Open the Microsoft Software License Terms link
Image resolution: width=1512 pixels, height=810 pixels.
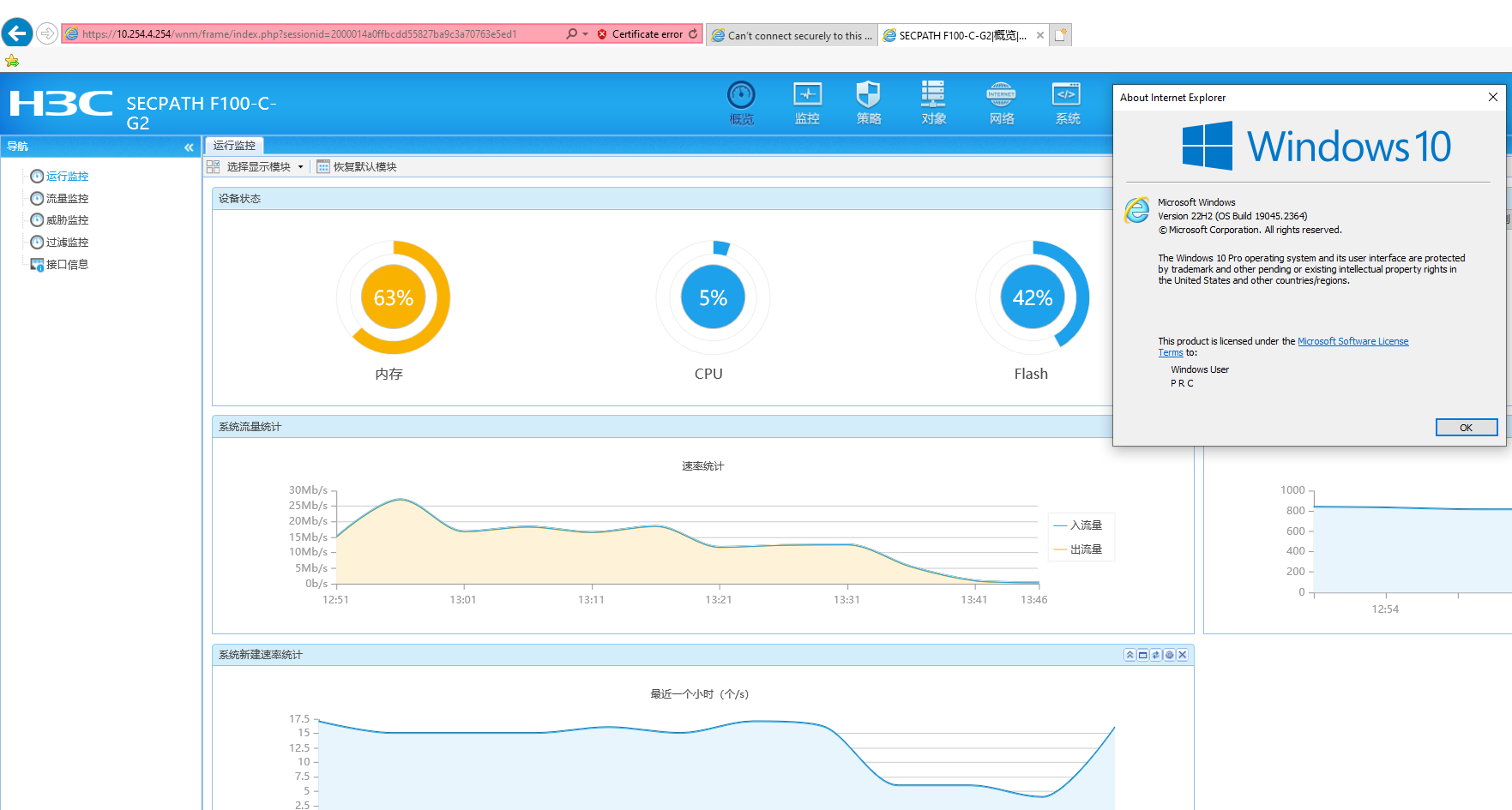(1352, 341)
